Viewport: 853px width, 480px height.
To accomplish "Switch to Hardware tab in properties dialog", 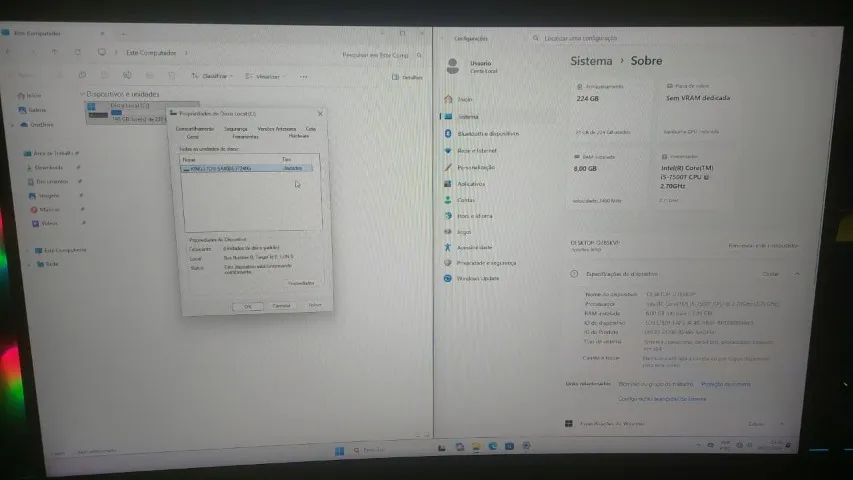I will (x=299, y=136).
